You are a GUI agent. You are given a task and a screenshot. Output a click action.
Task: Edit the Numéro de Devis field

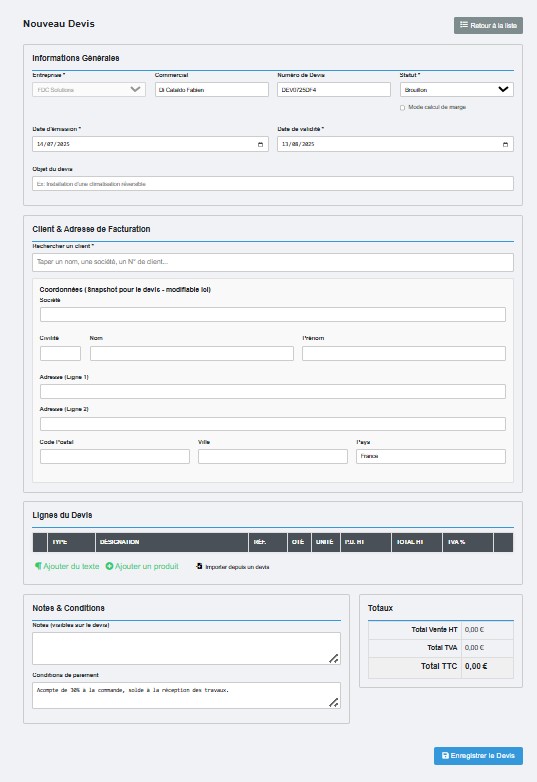click(334, 90)
